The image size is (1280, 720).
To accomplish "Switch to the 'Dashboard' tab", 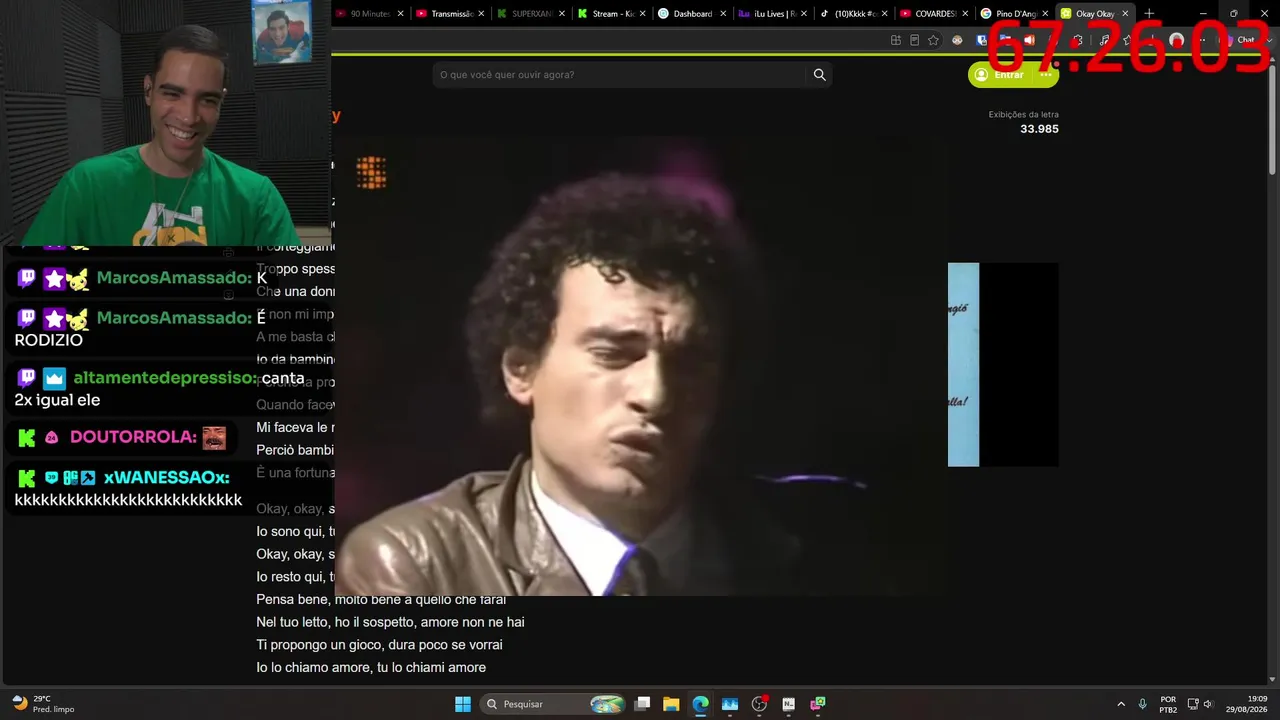I will [692, 14].
